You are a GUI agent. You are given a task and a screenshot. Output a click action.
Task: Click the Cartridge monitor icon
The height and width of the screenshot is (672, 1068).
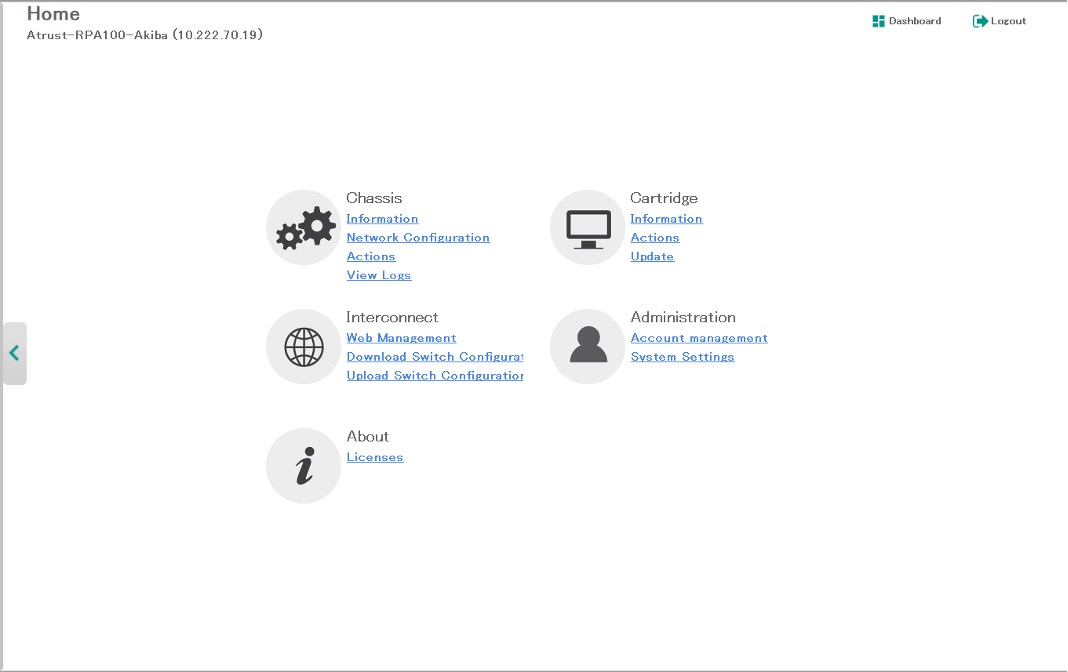588,228
